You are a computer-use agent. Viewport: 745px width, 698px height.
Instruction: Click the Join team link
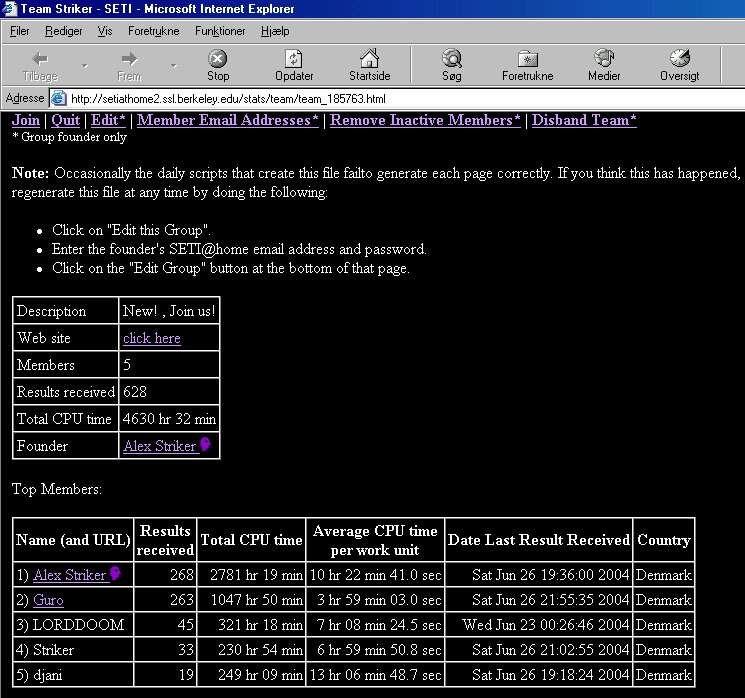pos(26,120)
